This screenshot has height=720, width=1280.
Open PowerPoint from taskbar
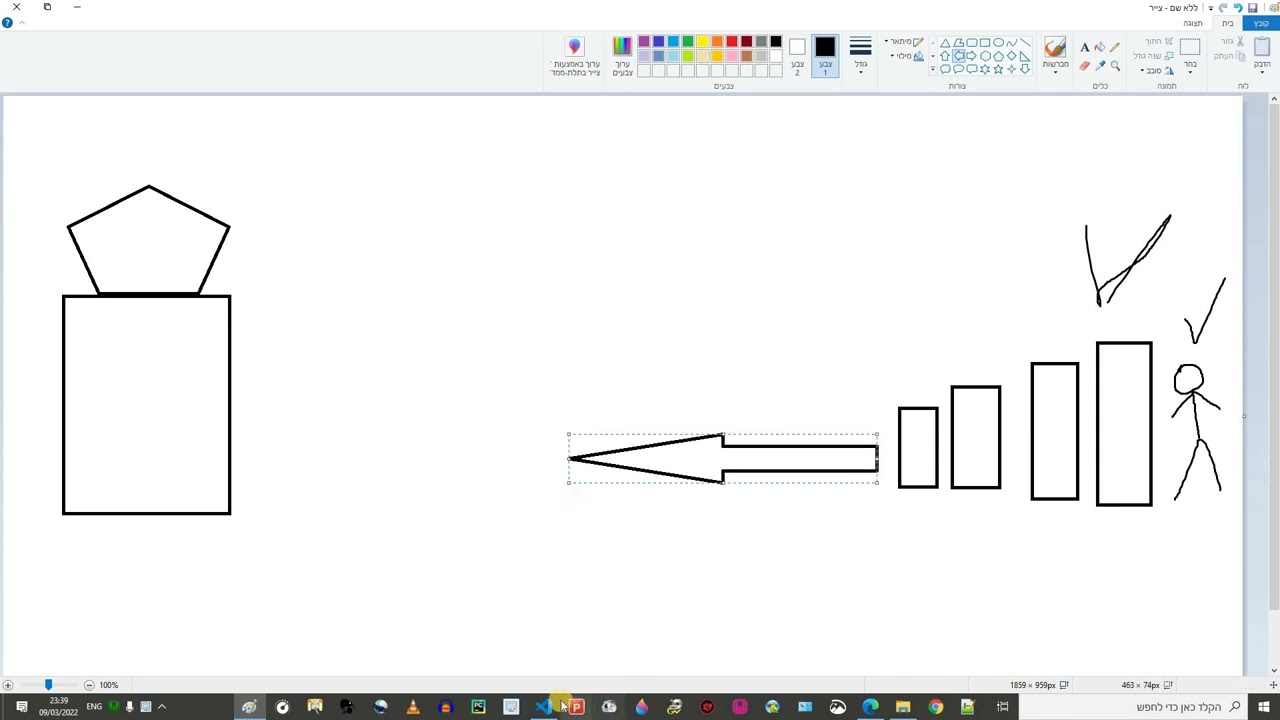pos(576,707)
